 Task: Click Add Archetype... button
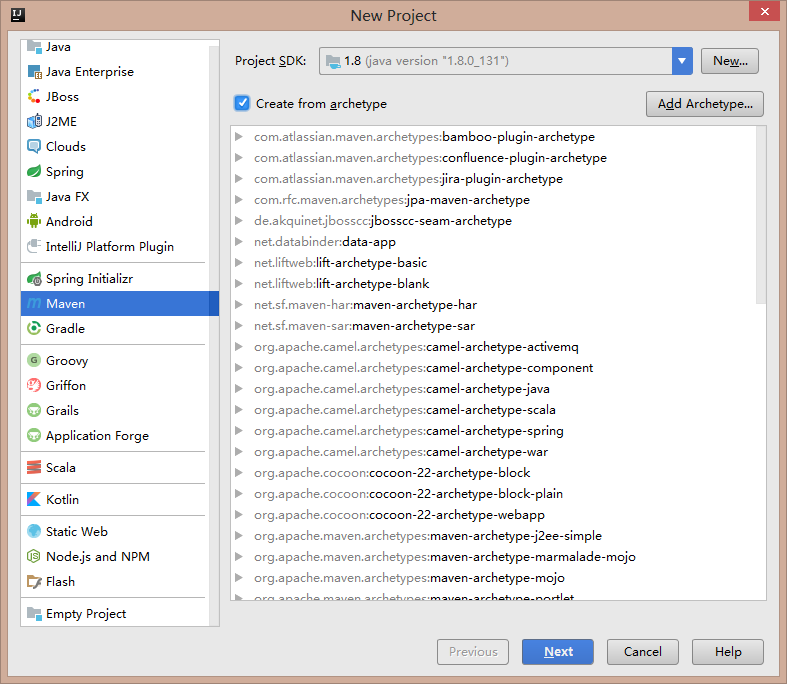tap(705, 104)
